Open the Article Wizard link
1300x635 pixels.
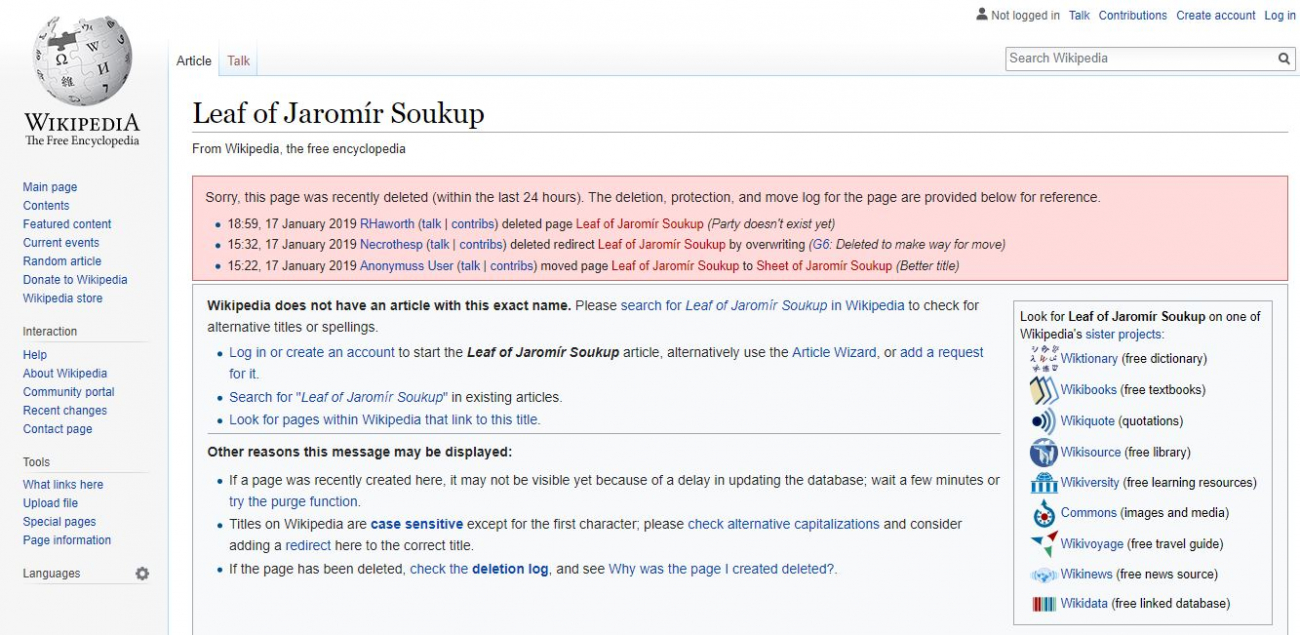(x=834, y=352)
